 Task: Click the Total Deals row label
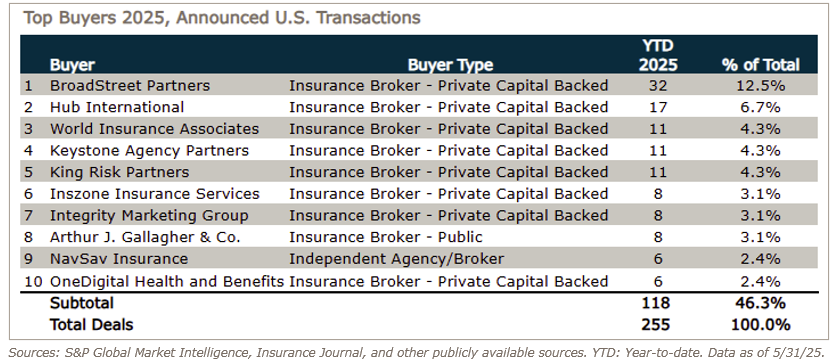[91, 325]
